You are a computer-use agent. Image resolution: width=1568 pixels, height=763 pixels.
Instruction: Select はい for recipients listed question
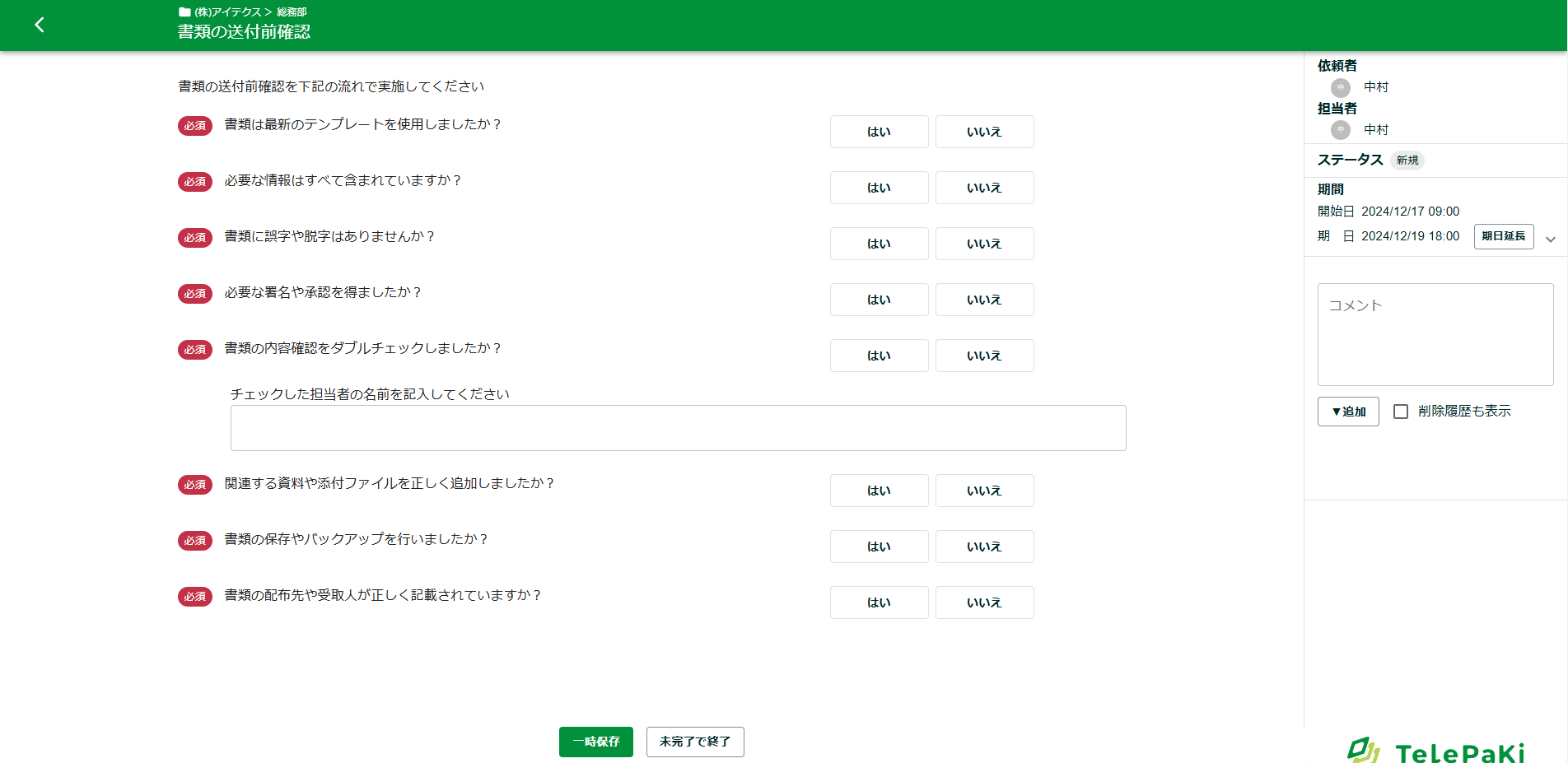879,602
